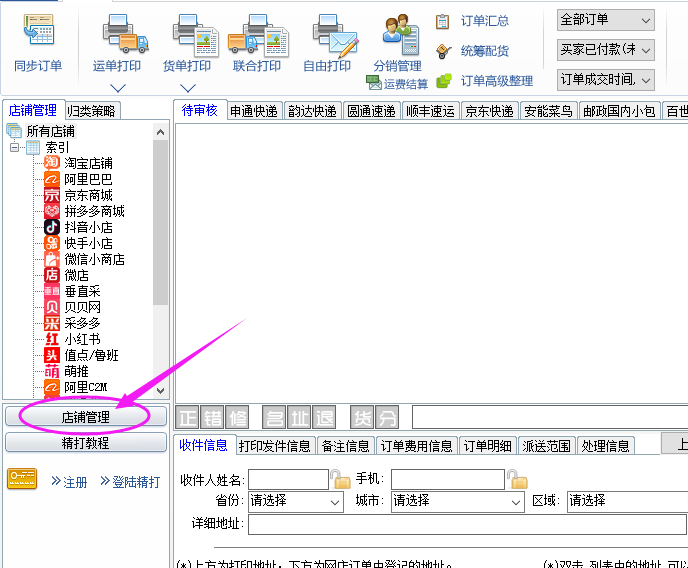The image size is (688, 568).
Task: Switch to the 顺丰速运 tab
Action: (430, 111)
